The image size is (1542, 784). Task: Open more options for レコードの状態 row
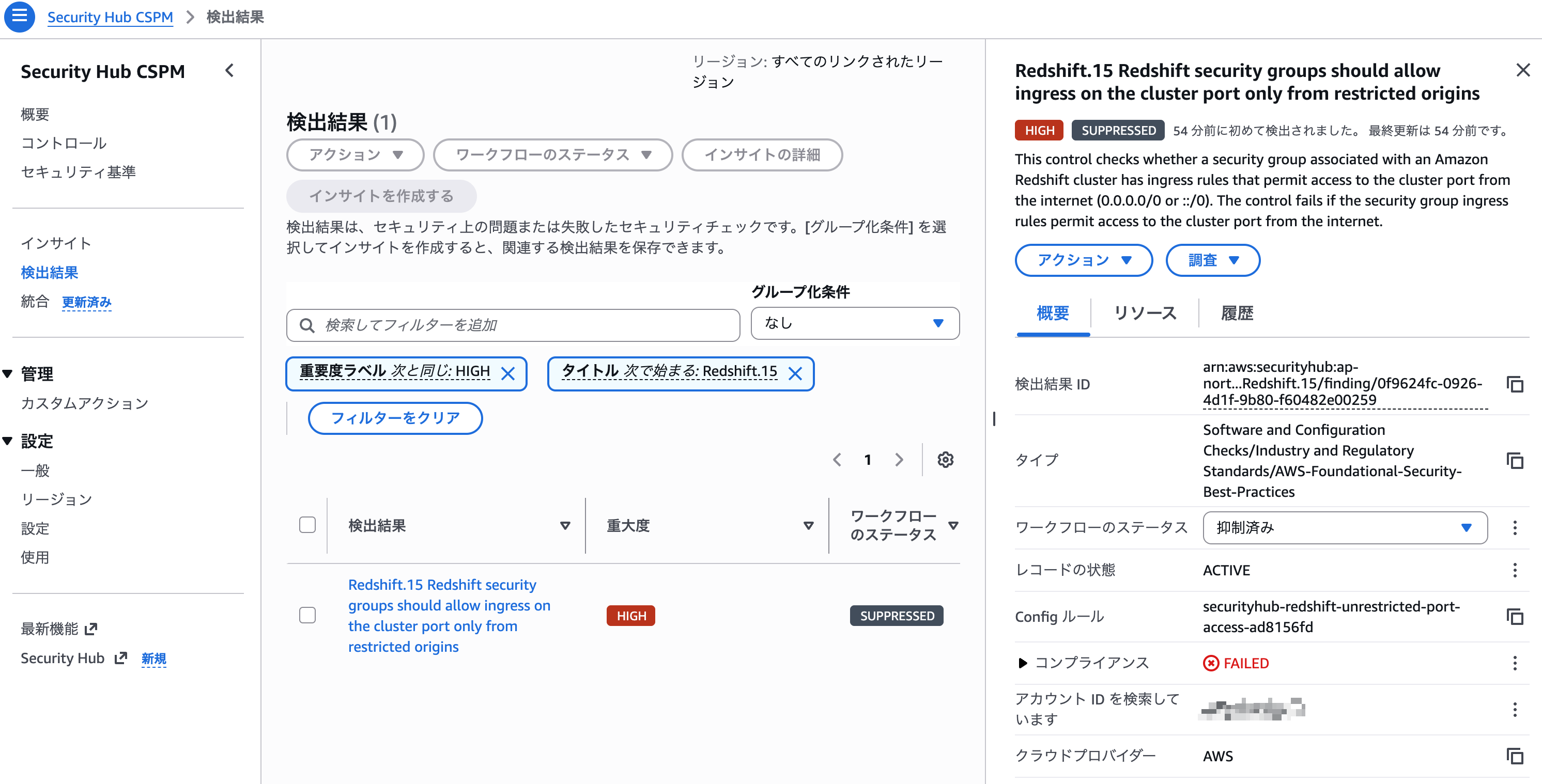(1515, 570)
